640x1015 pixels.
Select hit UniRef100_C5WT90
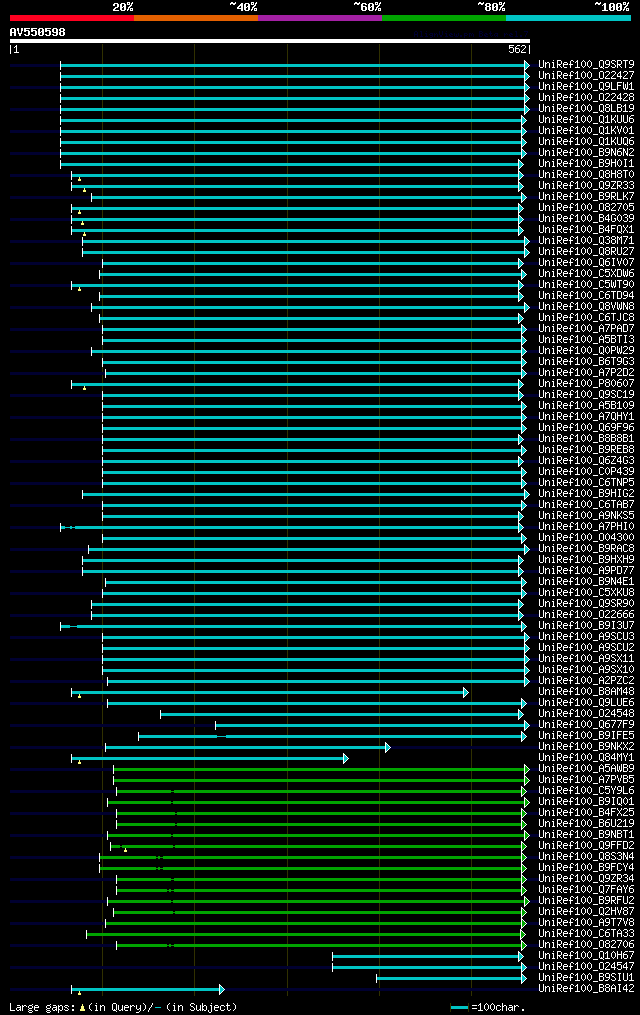coord(586,285)
